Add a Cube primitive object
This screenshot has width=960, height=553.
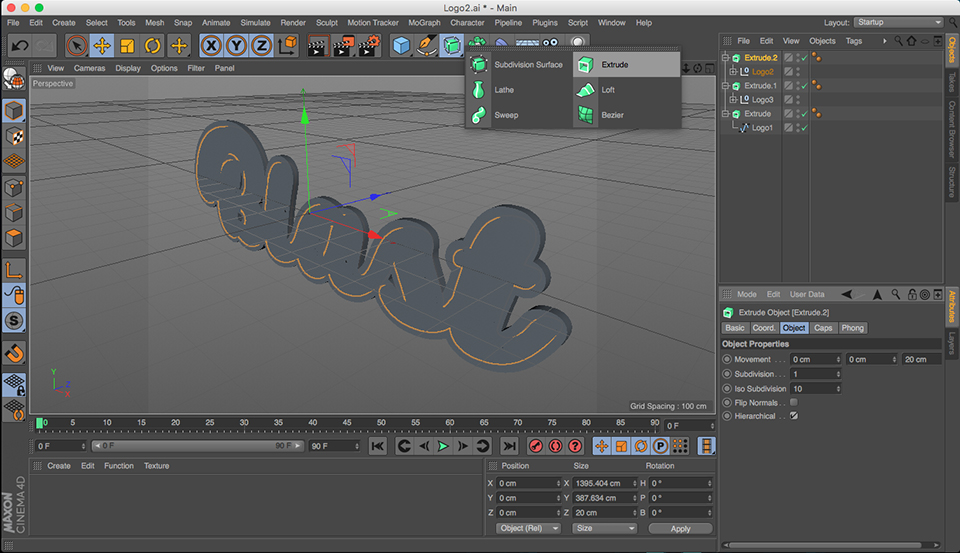pyautogui.click(x=401, y=45)
